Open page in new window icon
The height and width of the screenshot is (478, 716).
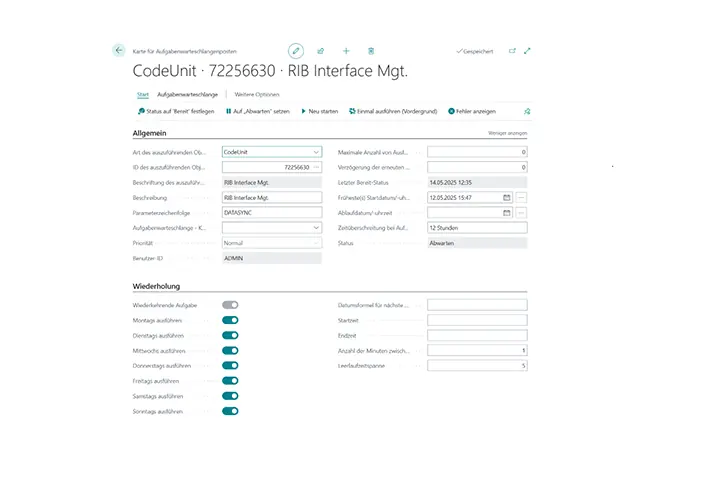512,51
